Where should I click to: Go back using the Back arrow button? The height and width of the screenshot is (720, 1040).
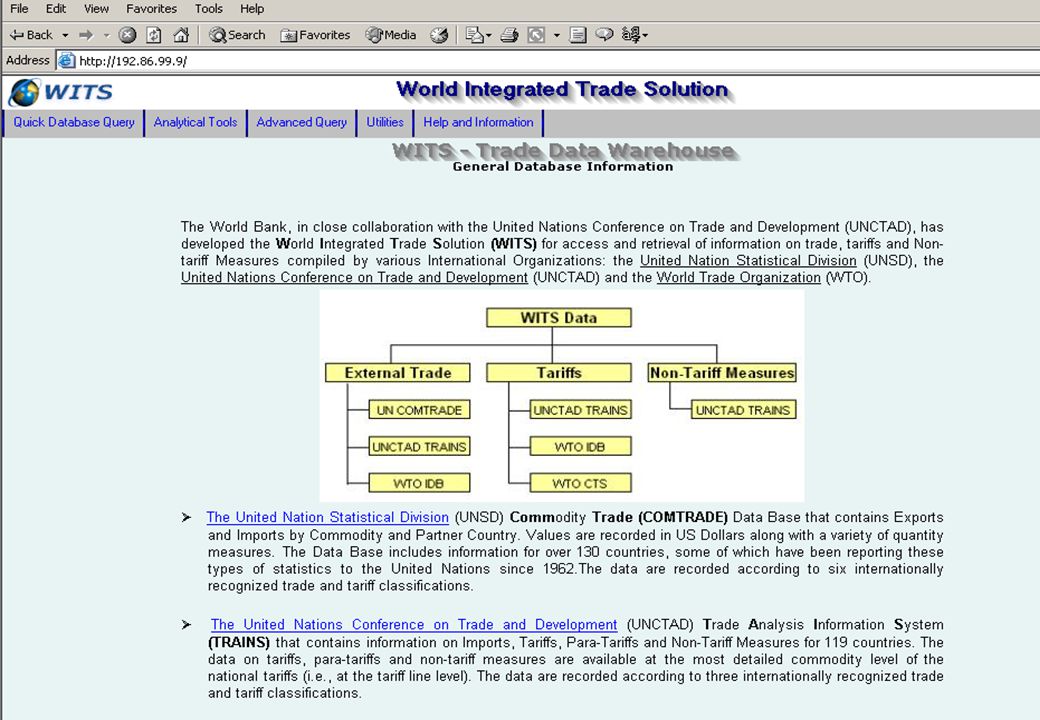(x=31, y=35)
